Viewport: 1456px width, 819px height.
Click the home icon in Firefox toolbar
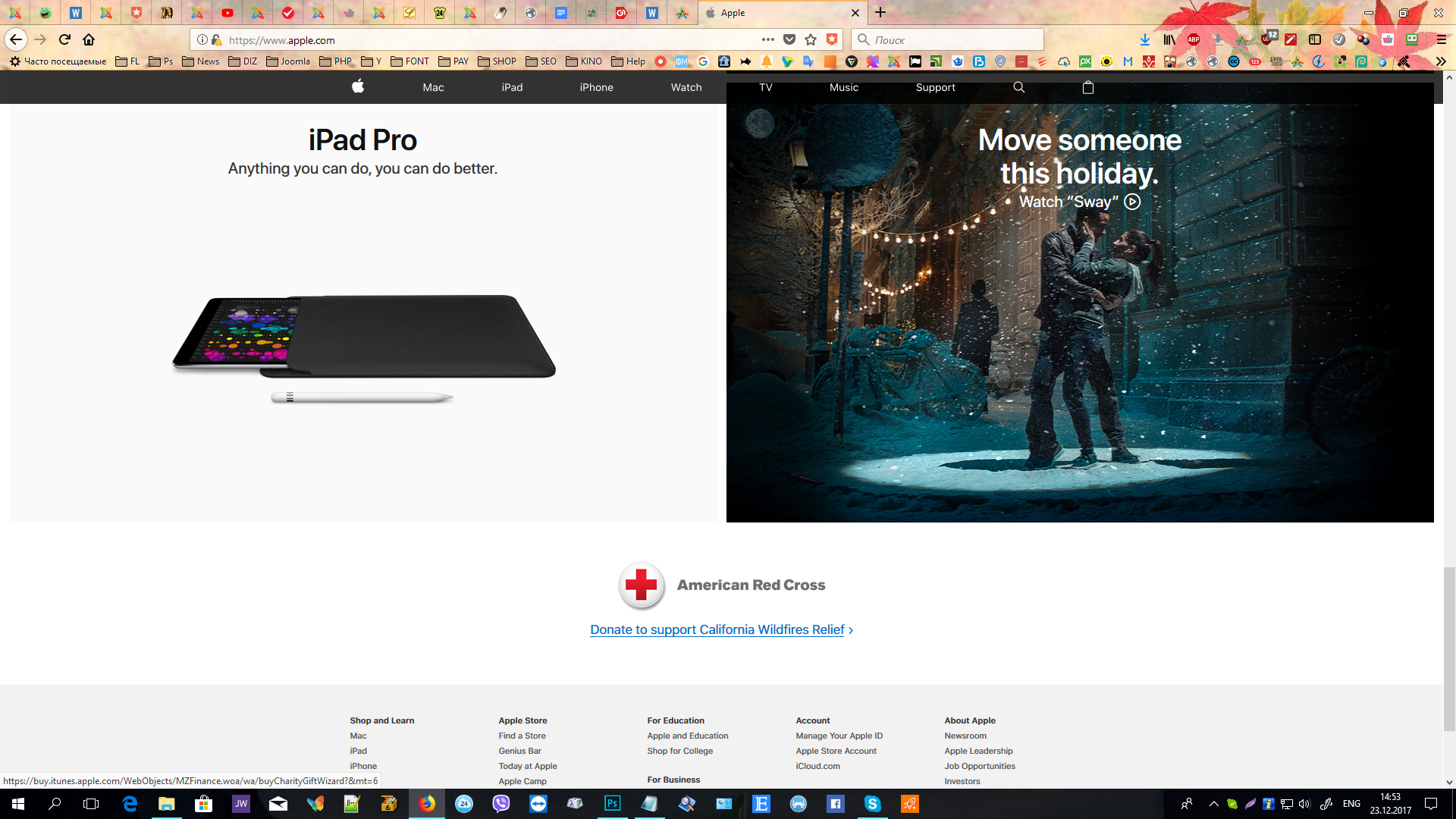point(89,39)
